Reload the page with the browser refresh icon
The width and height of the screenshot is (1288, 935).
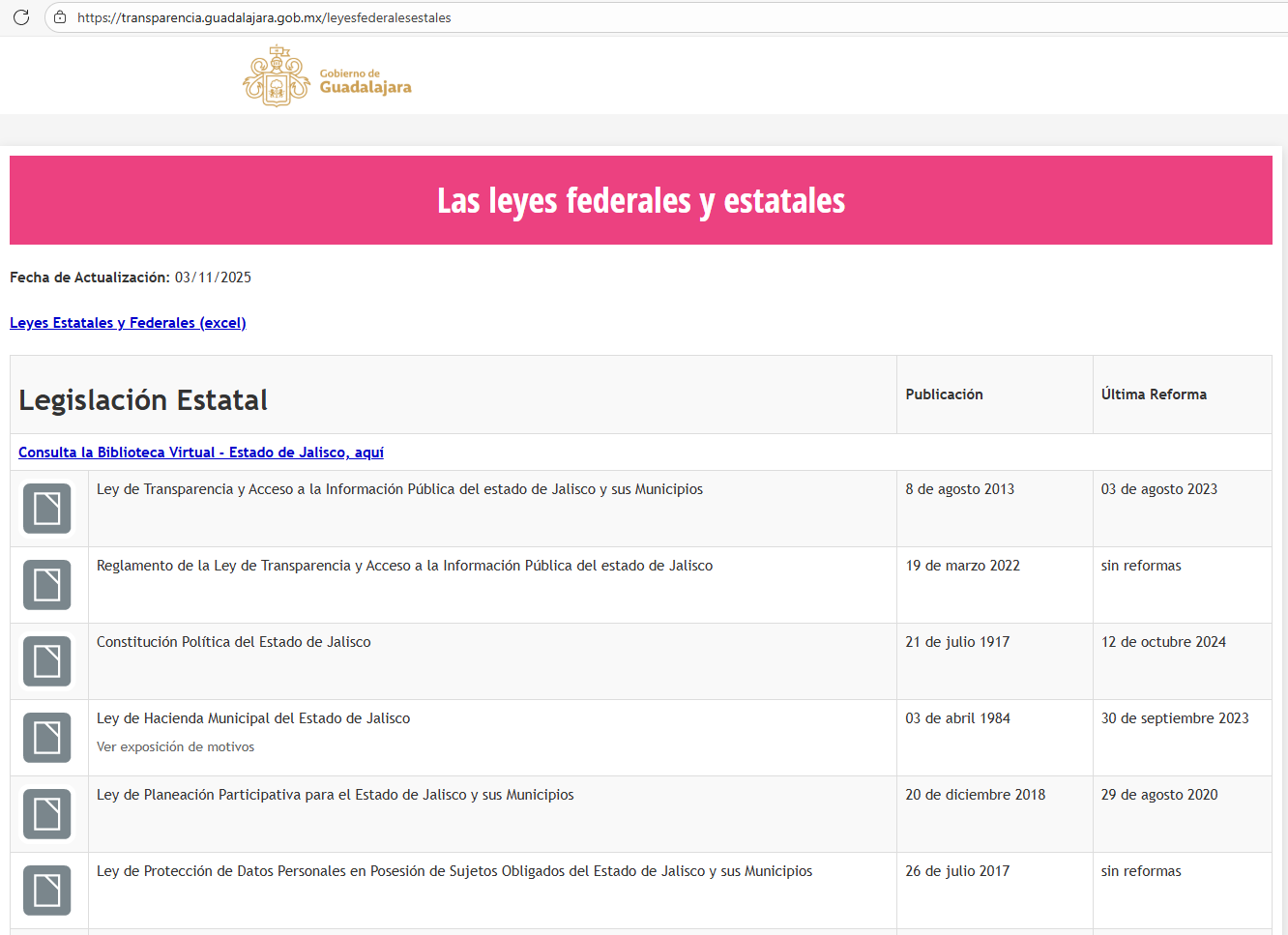pyautogui.click(x=21, y=17)
